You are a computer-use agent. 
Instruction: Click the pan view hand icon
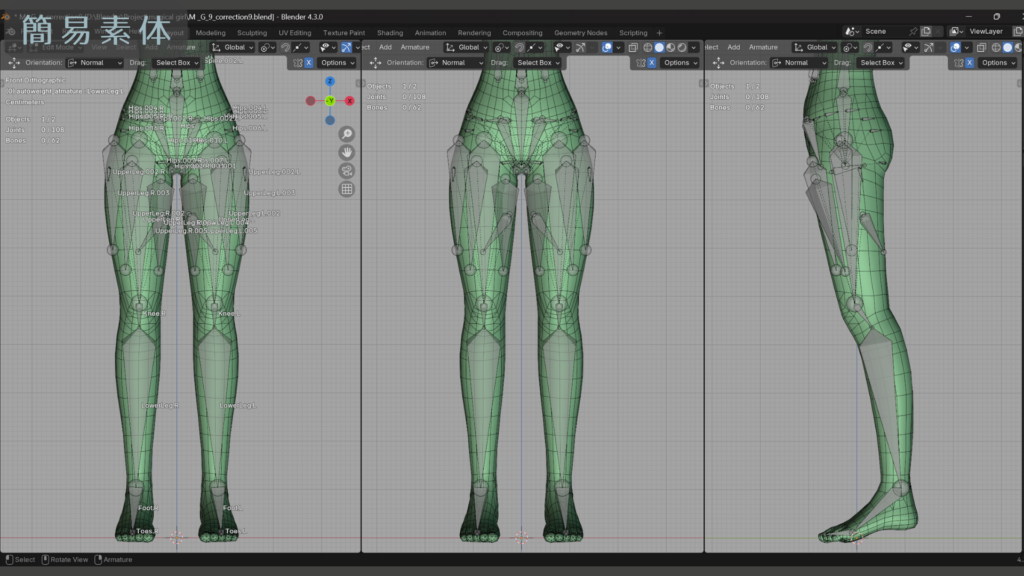click(x=346, y=152)
